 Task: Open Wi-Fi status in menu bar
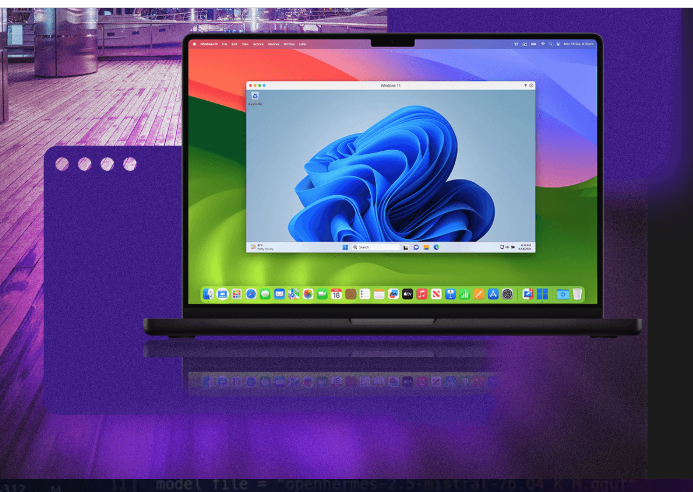[x=543, y=44]
